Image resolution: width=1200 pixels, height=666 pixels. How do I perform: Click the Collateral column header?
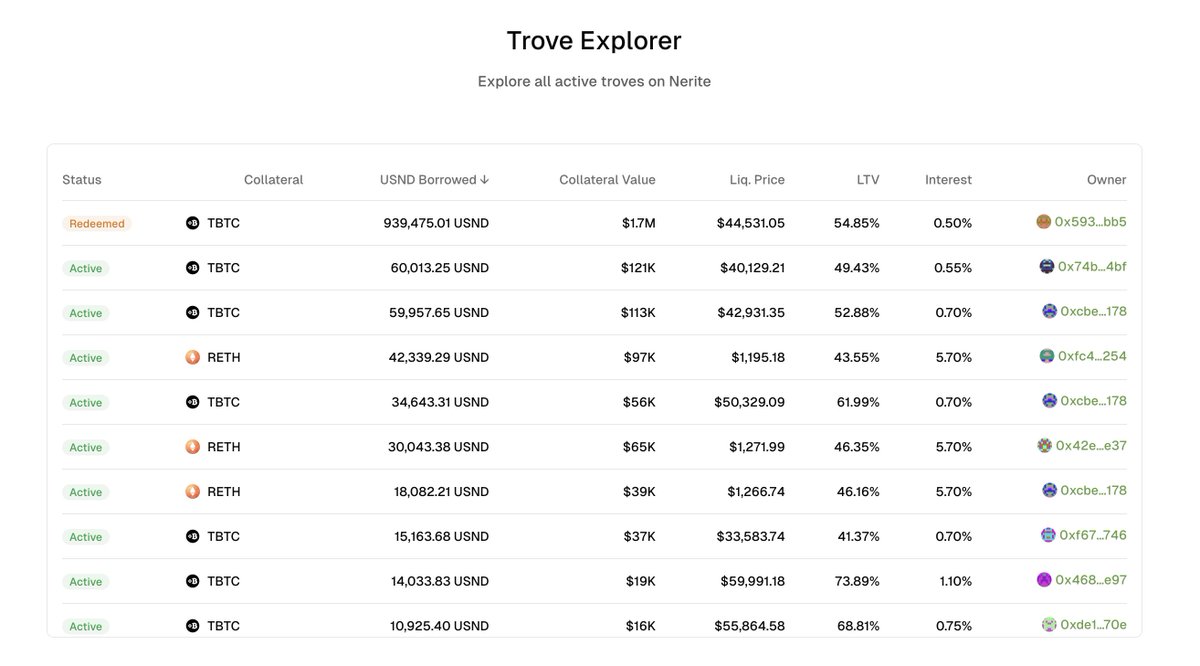click(x=273, y=180)
